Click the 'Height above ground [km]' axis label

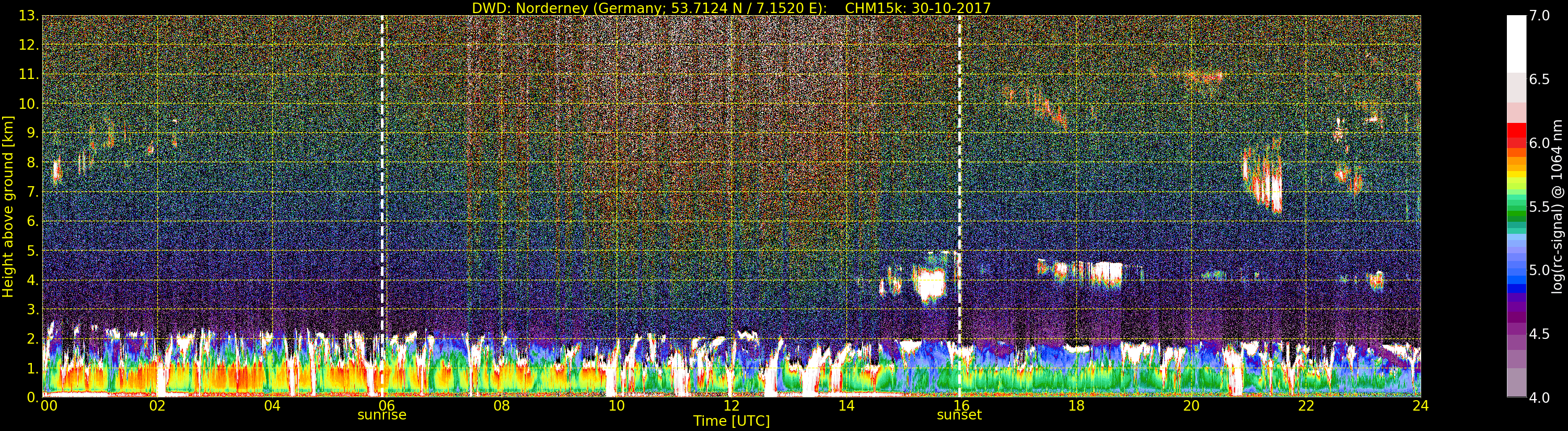[8, 206]
